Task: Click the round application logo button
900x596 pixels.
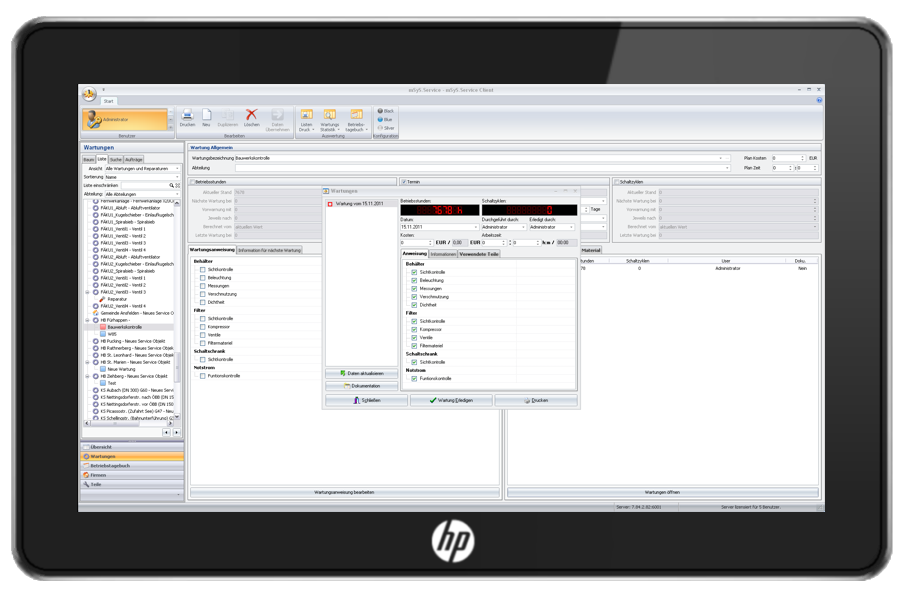Action: coord(89,94)
